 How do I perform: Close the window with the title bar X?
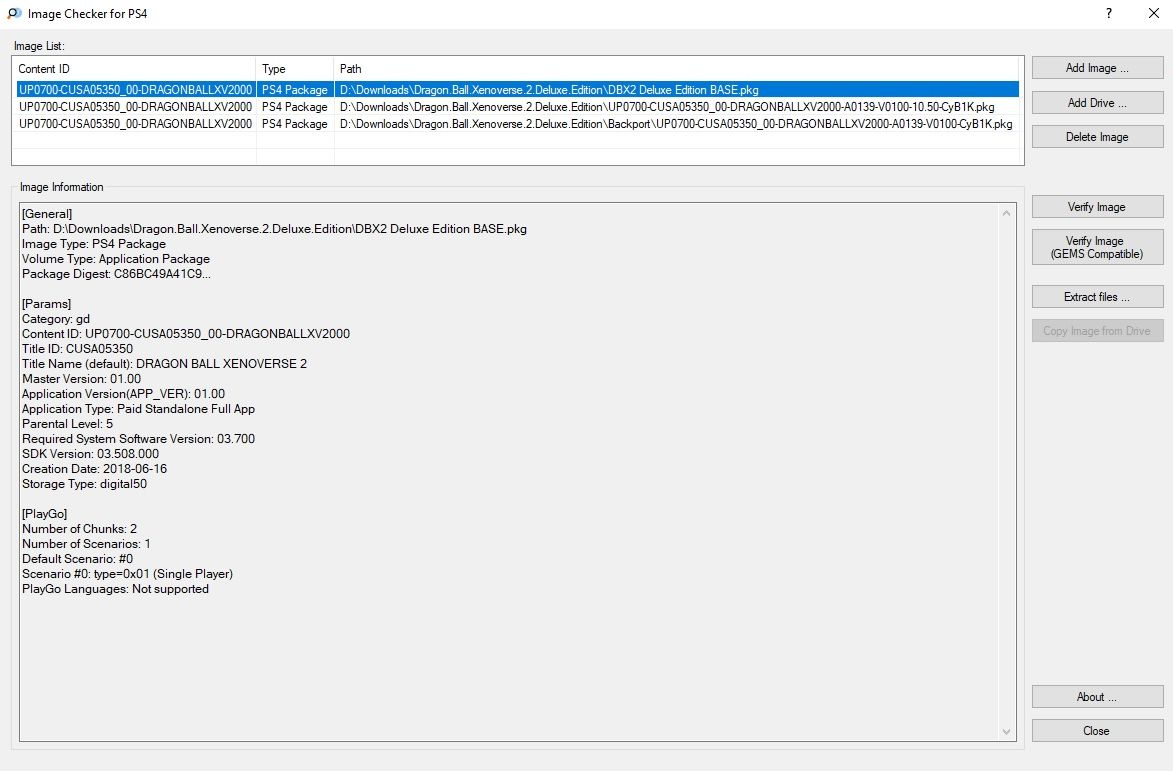[x=1154, y=13]
